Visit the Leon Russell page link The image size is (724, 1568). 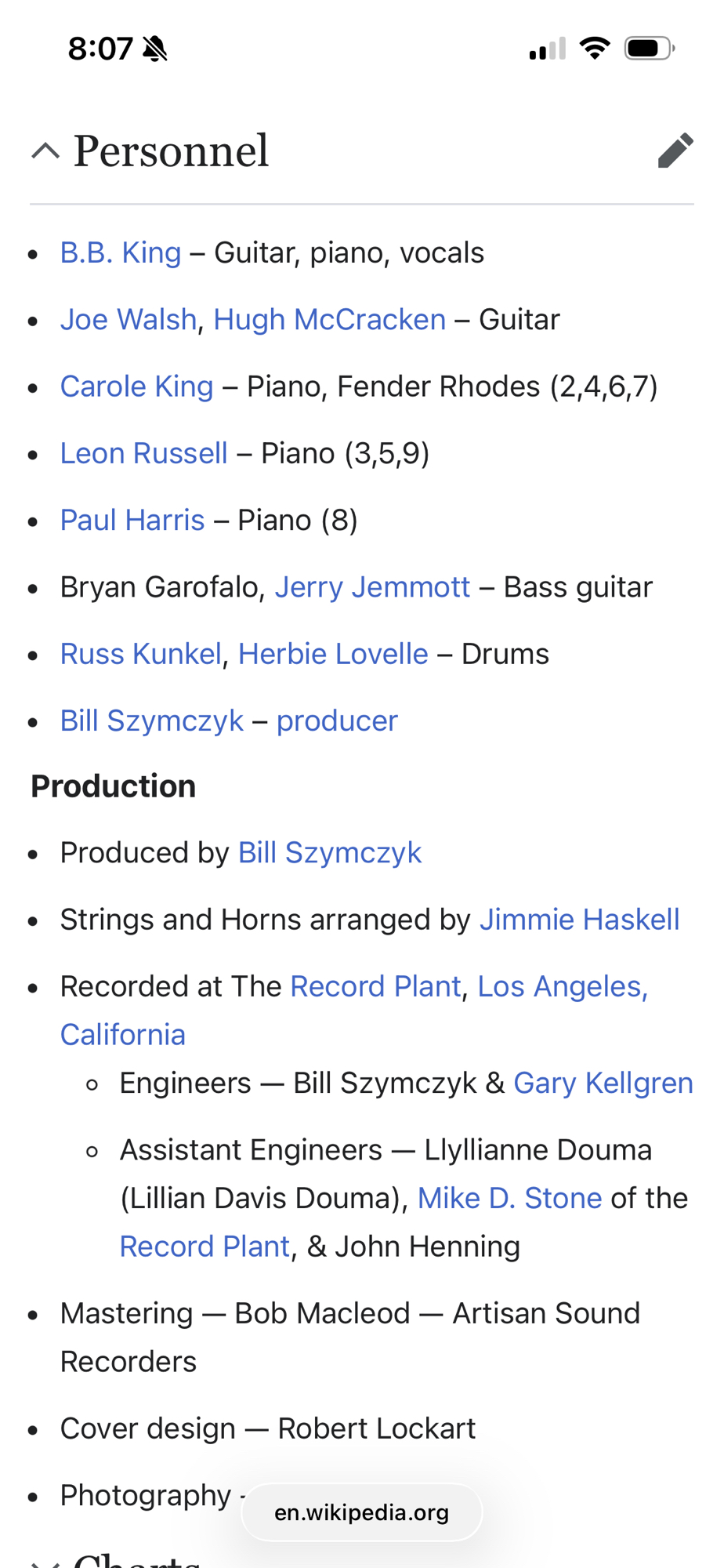click(x=144, y=453)
